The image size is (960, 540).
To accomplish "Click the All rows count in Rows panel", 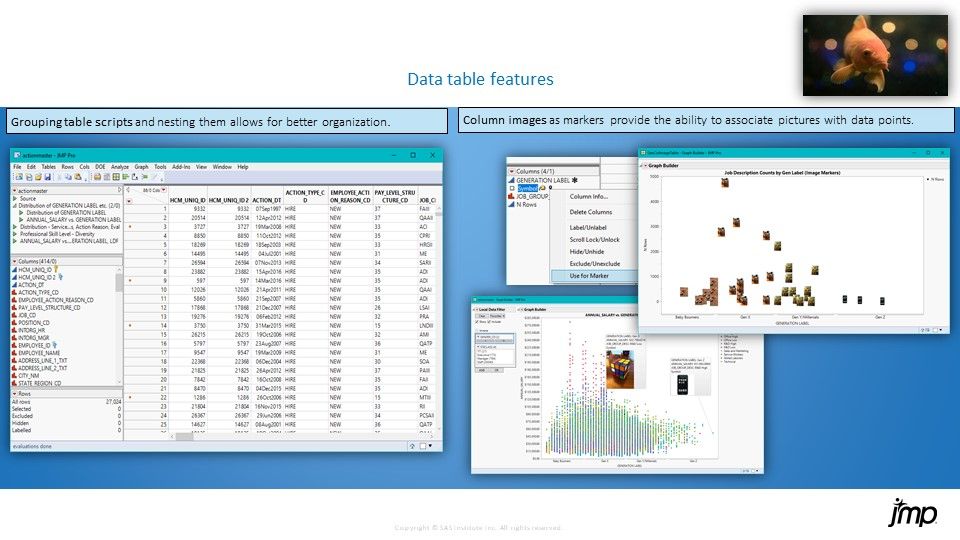I will tap(113, 402).
